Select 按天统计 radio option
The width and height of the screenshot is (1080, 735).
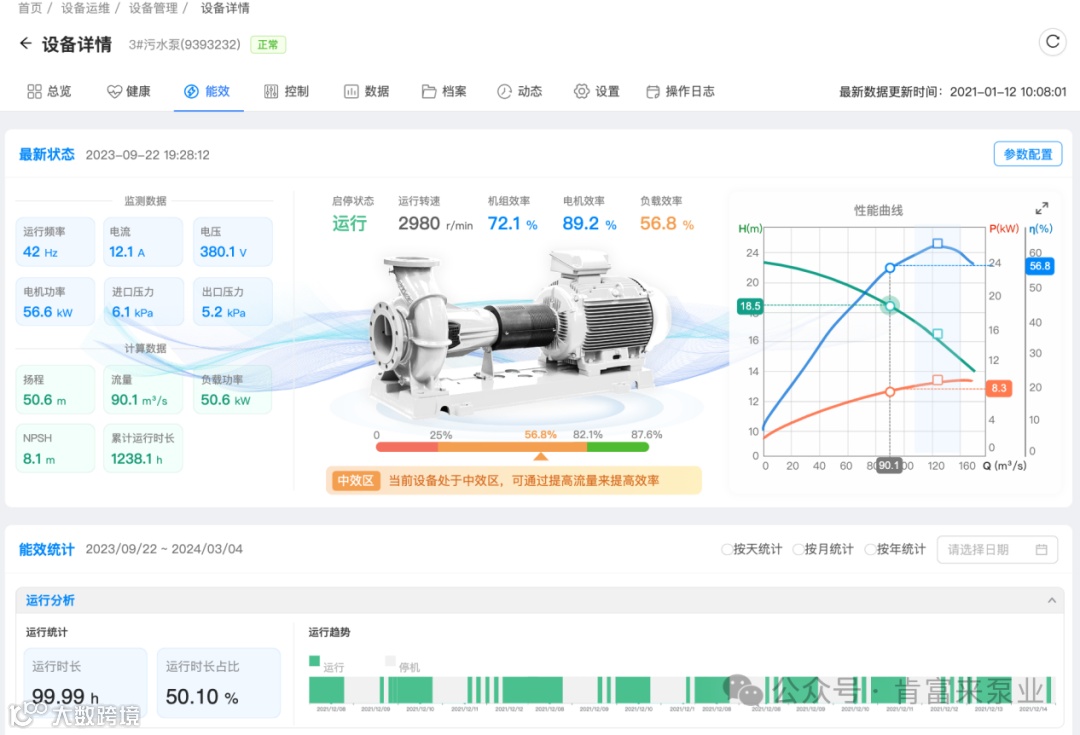[x=727, y=549]
